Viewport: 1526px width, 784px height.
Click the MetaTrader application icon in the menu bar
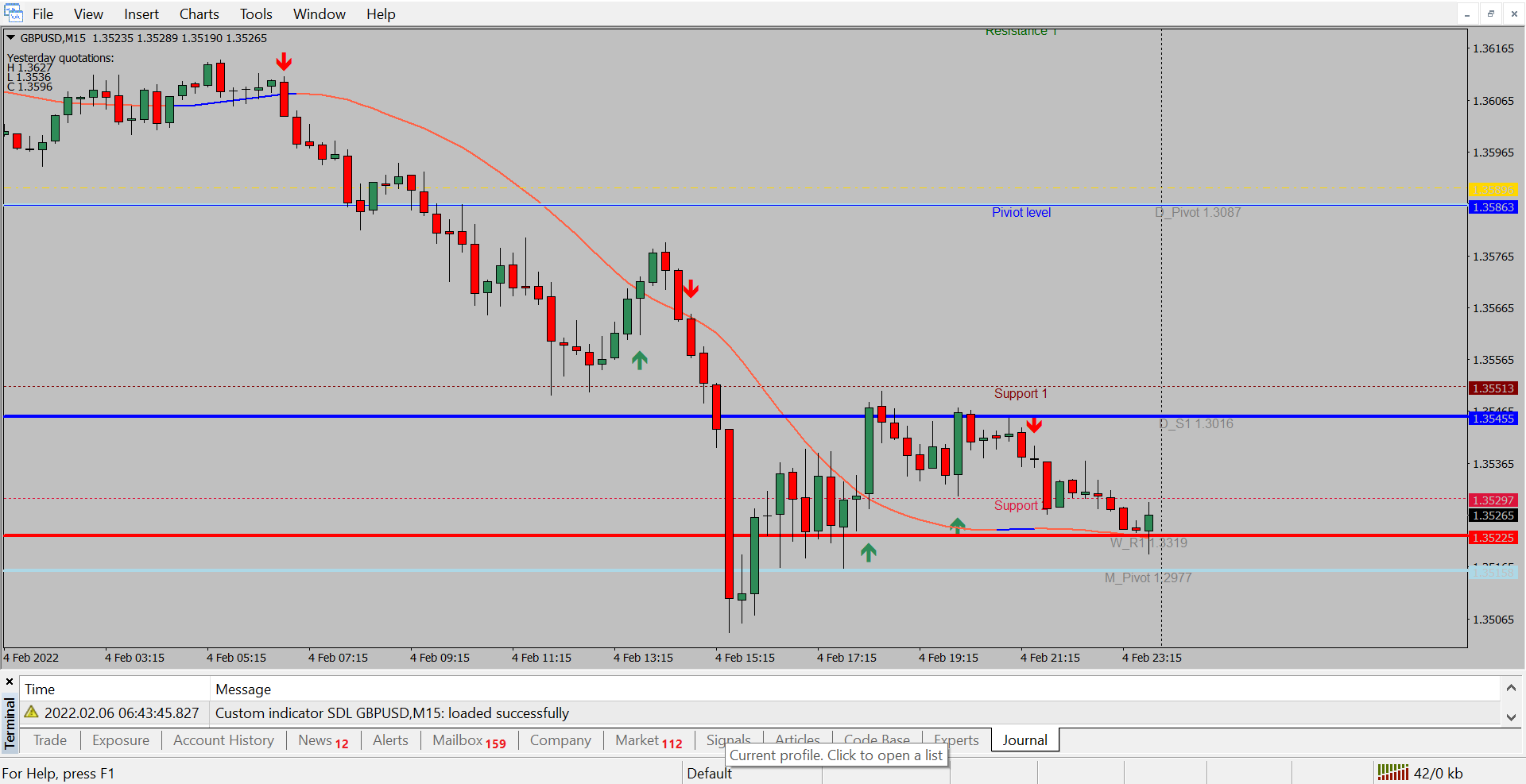click(x=13, y=14)
